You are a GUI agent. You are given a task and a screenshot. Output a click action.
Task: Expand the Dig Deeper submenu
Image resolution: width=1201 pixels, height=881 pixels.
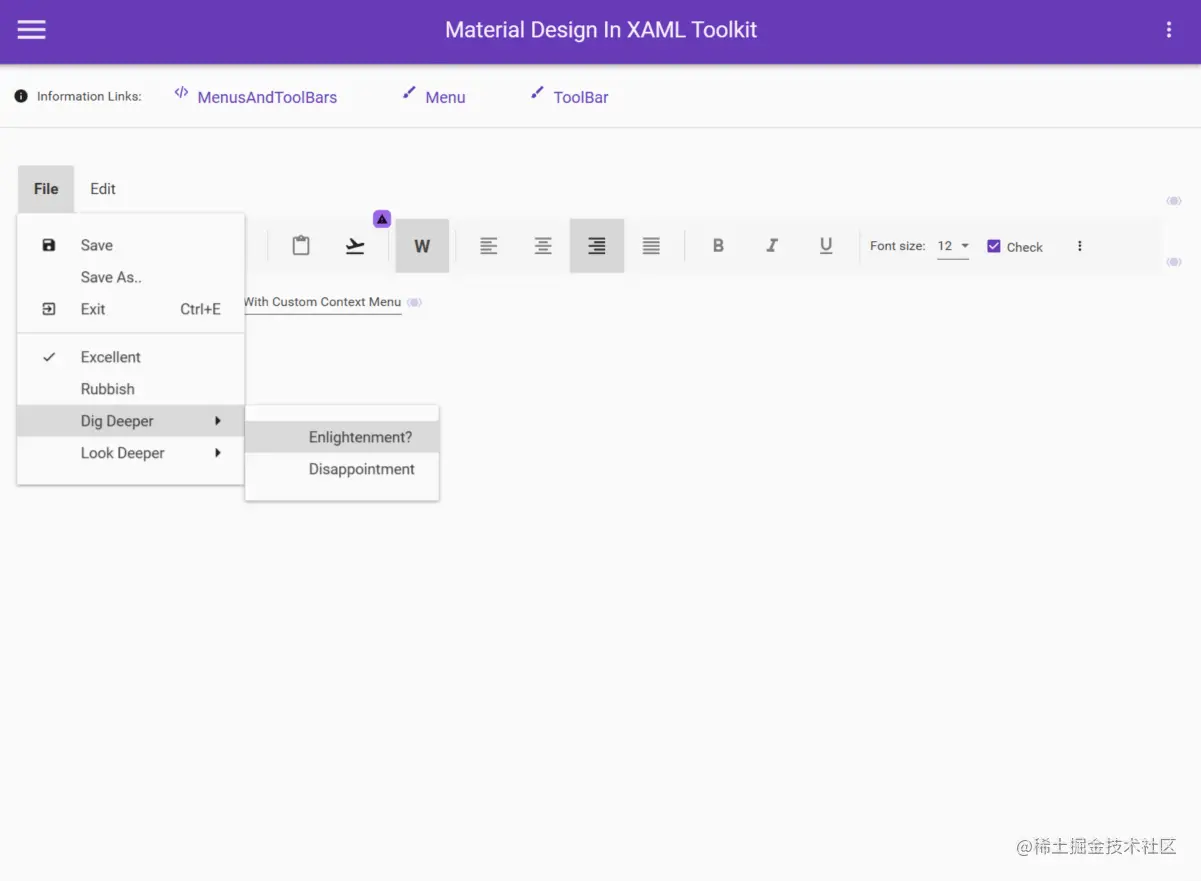[131, 421]
